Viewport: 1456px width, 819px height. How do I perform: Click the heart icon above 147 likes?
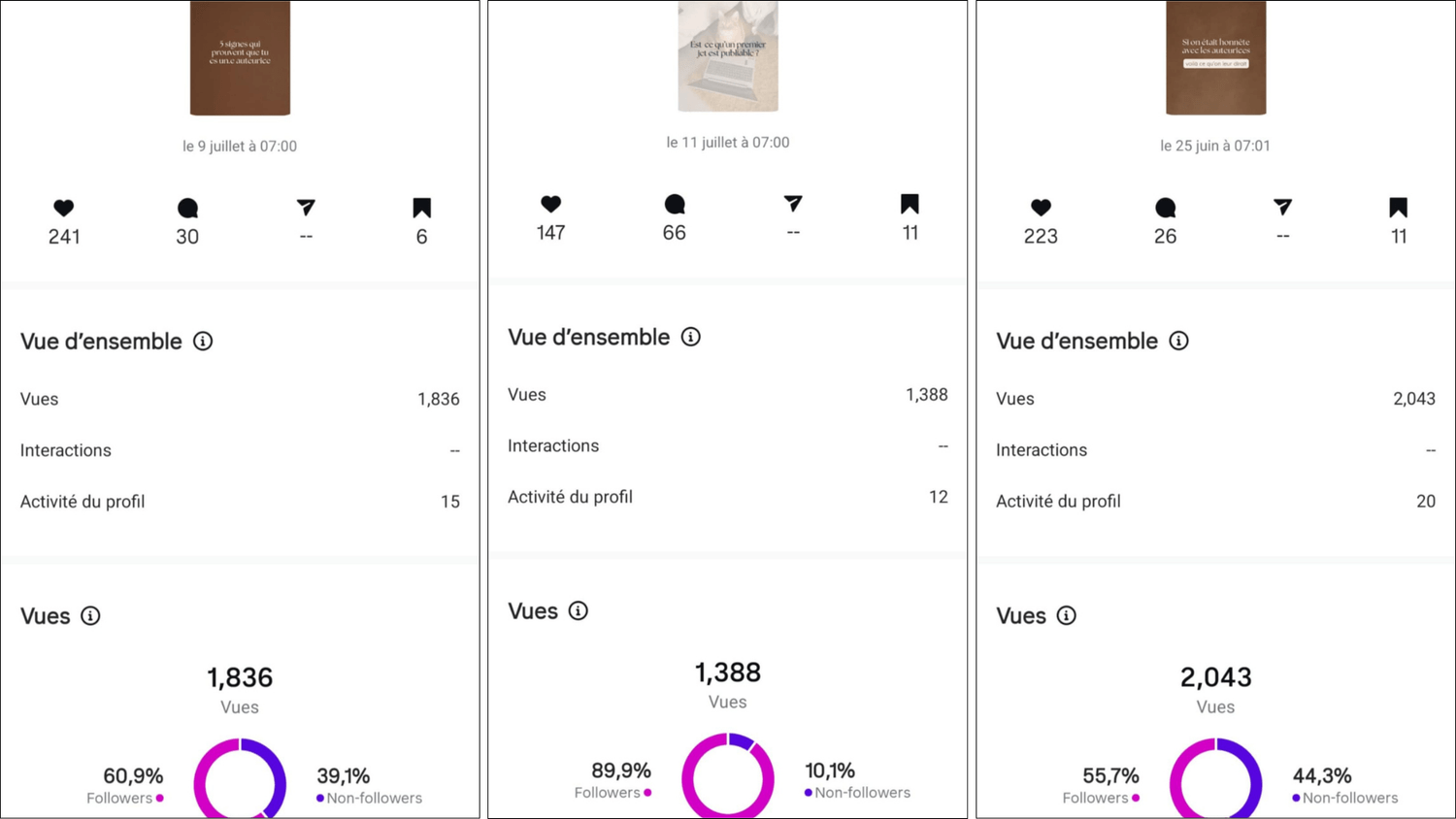tap(550, 204)
